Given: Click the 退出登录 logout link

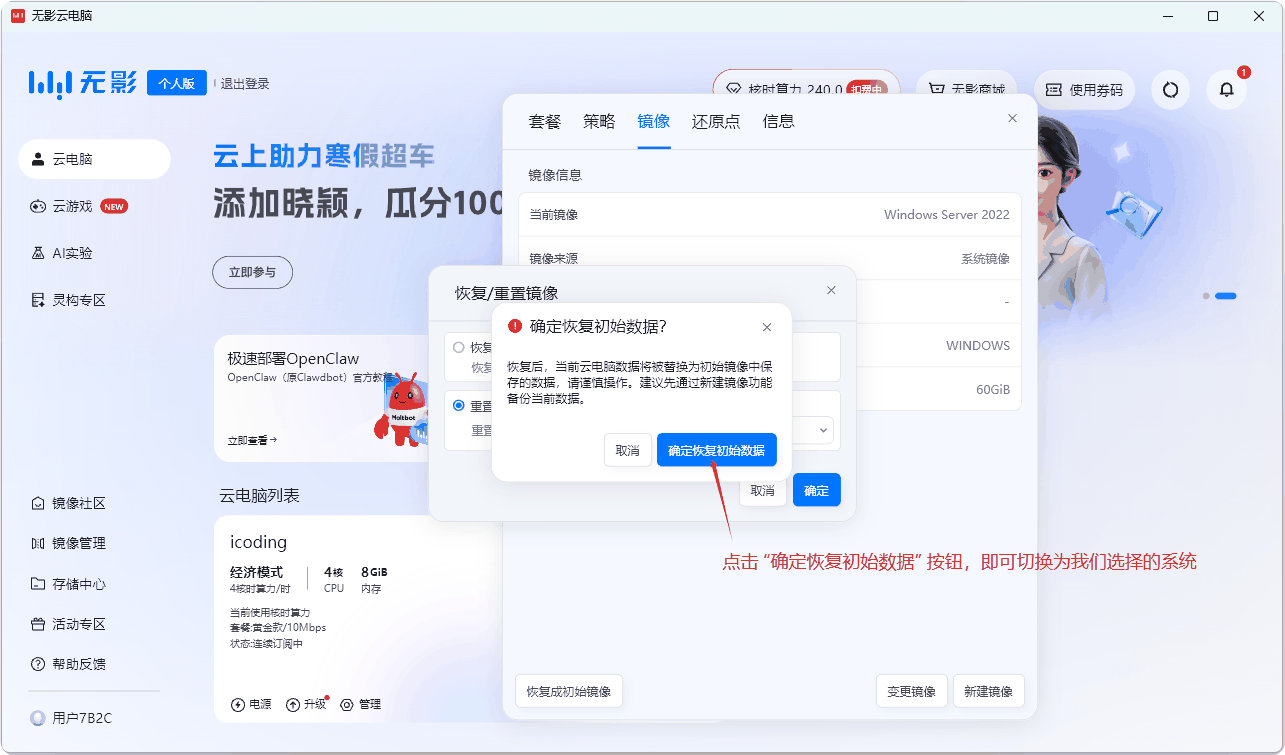Looking at the screenshot, I should coord(245,84).
